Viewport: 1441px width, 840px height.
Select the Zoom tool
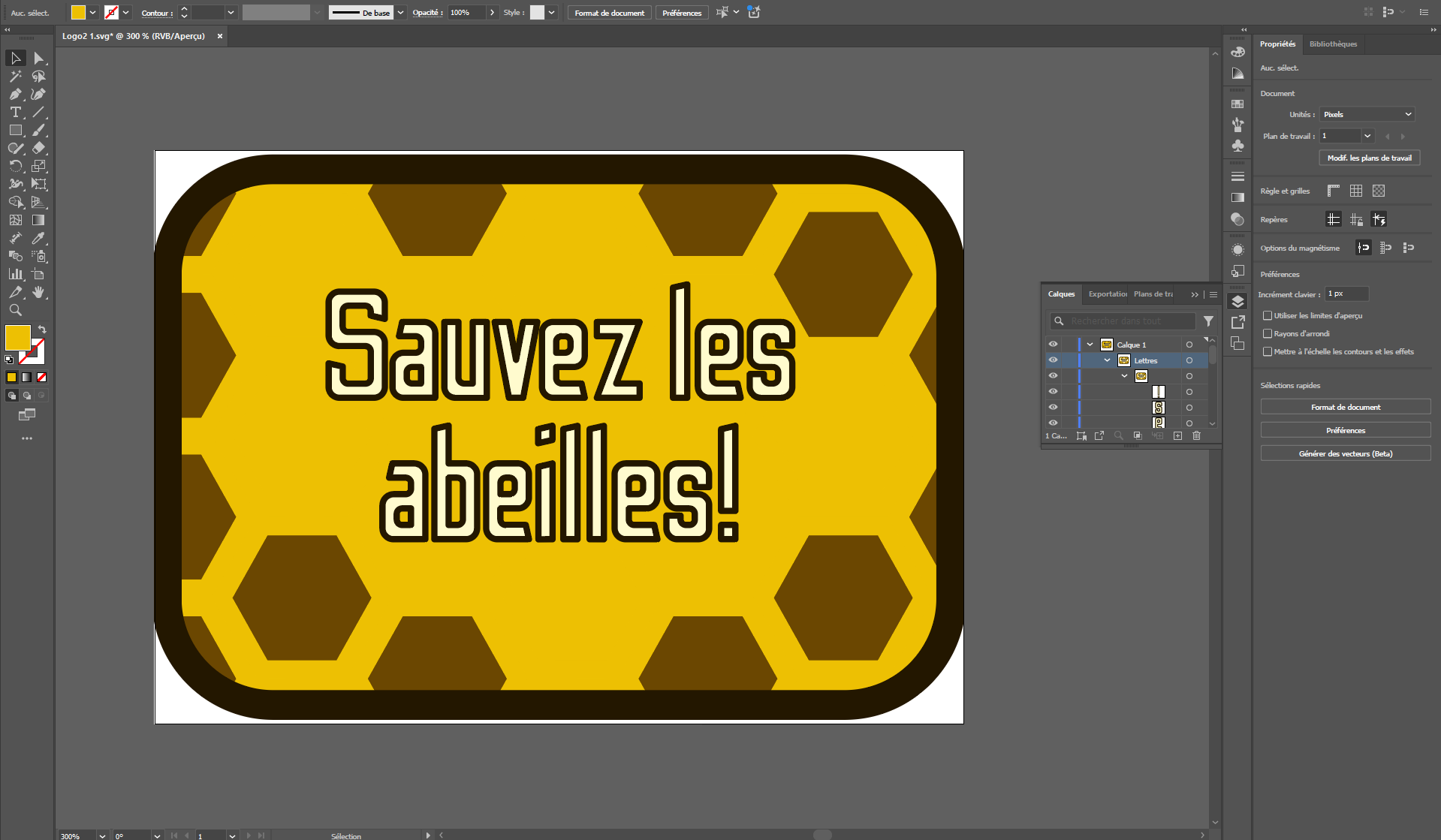point(16,310)
